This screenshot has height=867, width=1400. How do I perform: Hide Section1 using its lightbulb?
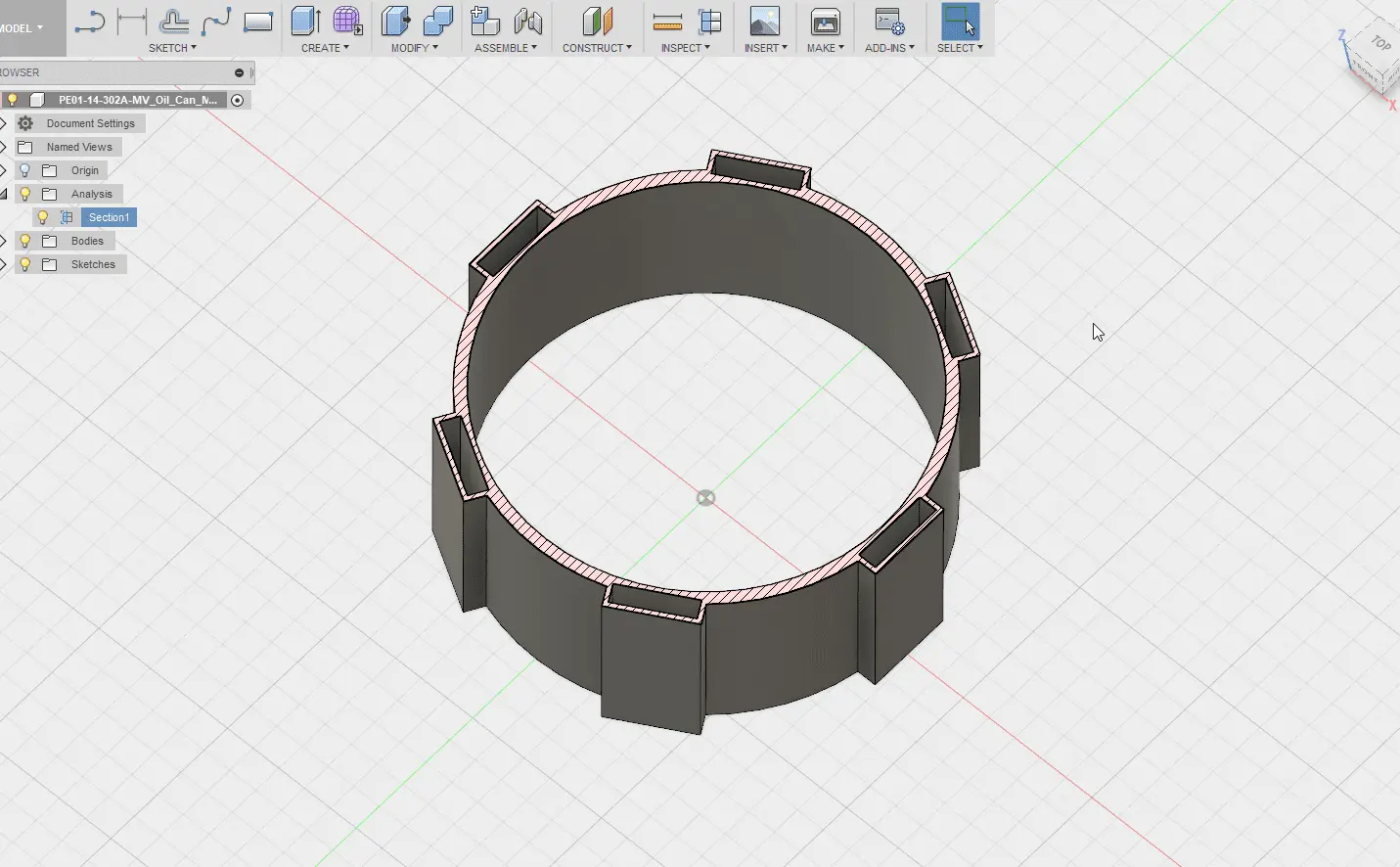coord(43,217)
